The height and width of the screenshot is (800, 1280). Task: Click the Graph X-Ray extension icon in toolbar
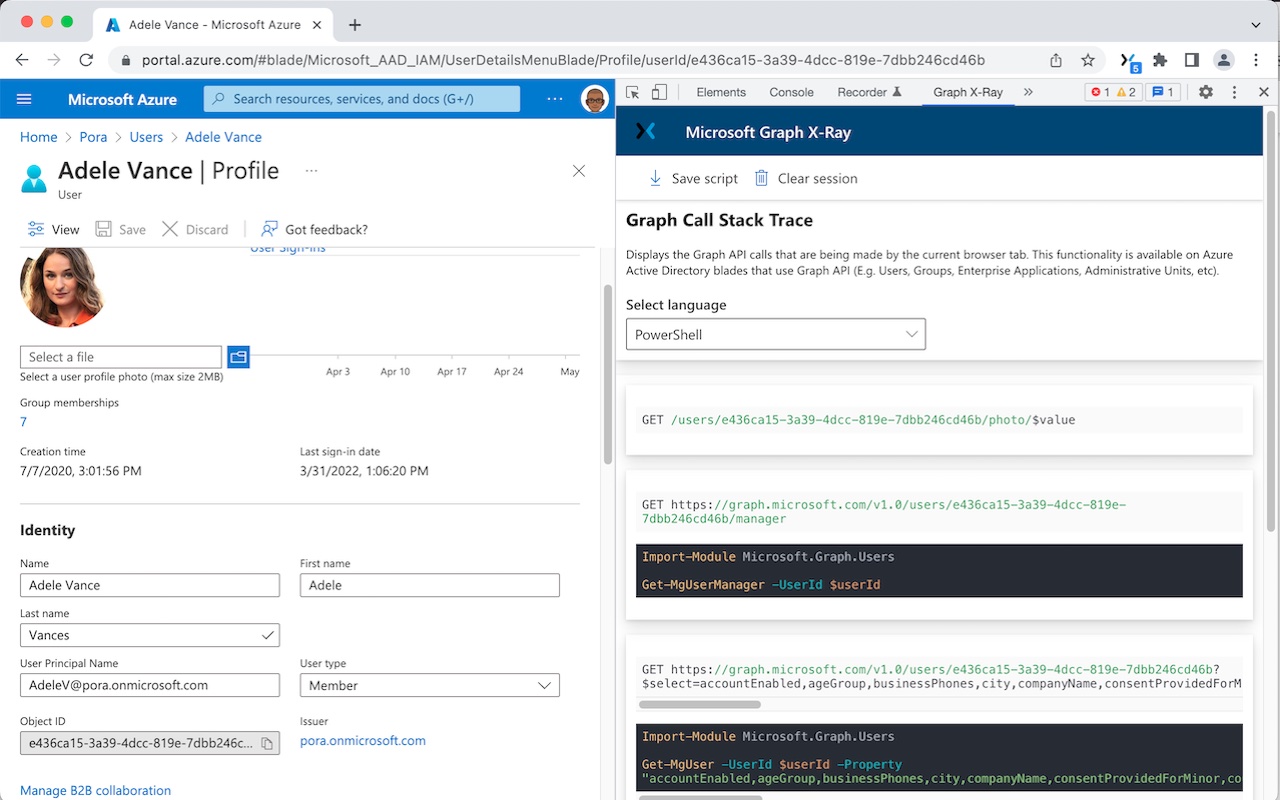[x=1127, y=60]
